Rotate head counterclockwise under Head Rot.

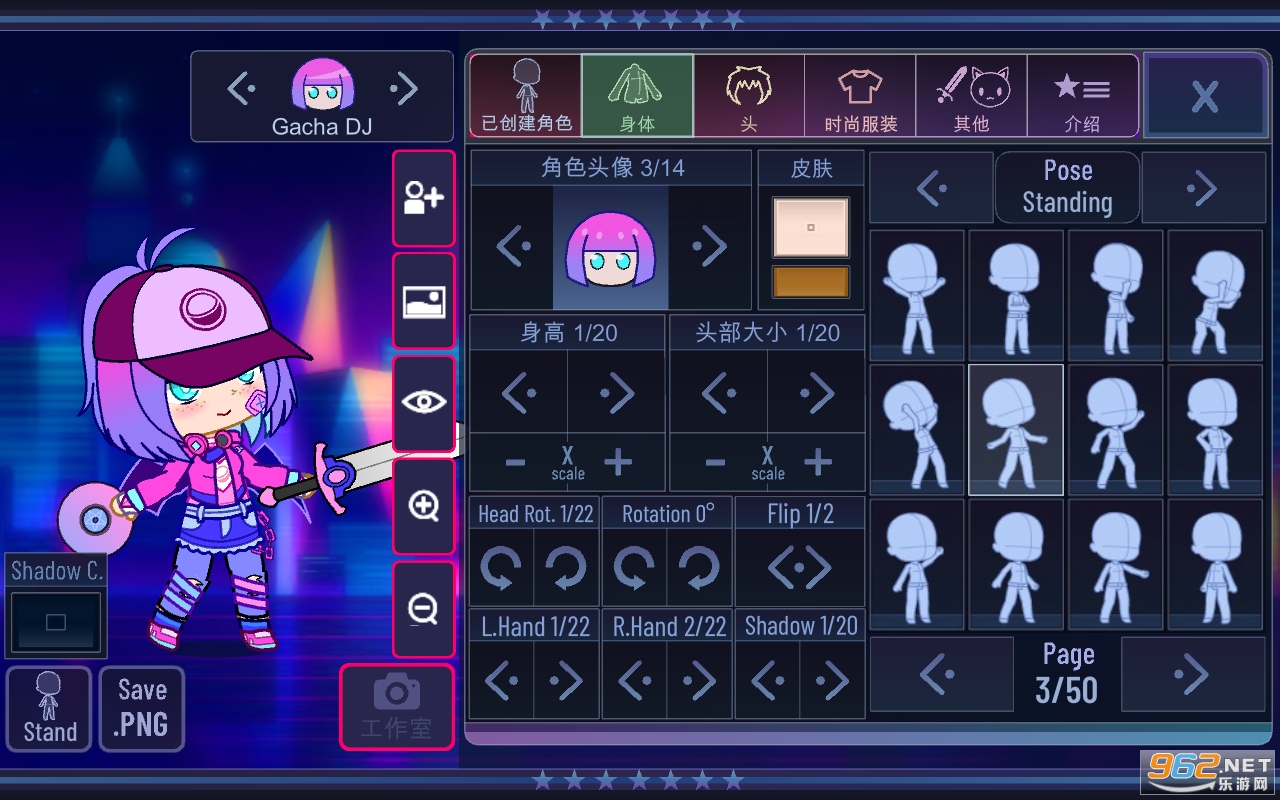(x=502, y=568)
